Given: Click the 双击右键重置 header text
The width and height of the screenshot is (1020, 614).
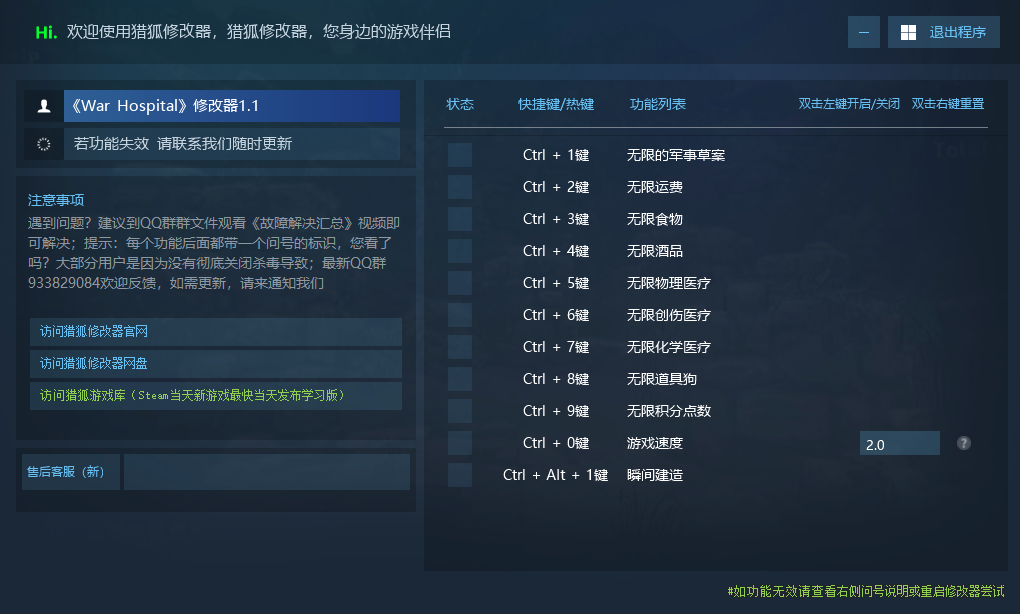Looking at the screenshot, I should [x=948, y=104].
